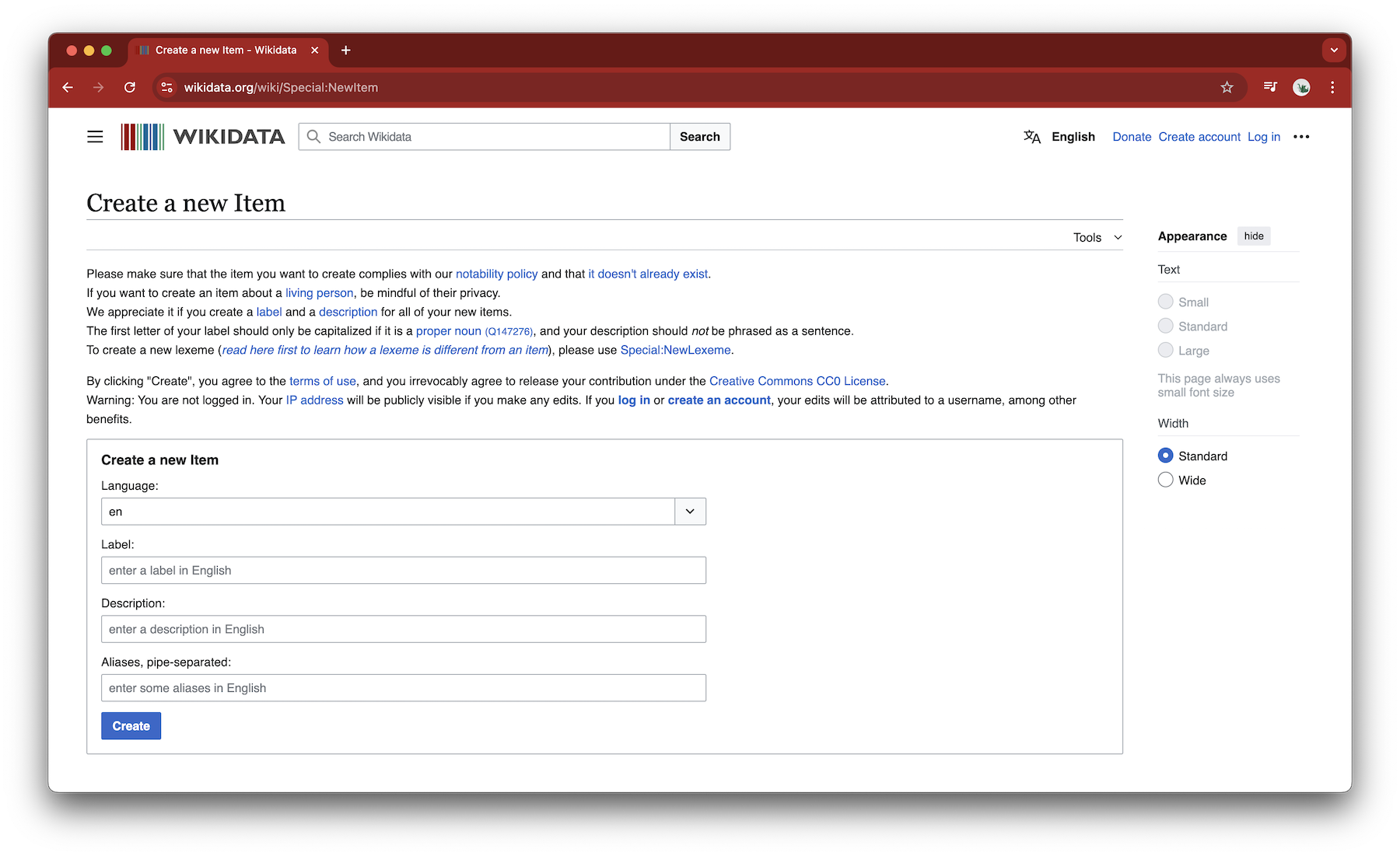Open Chrome's three-dot menu
The width and height of the screenshot is (1400, 856).
[1332, 88]
